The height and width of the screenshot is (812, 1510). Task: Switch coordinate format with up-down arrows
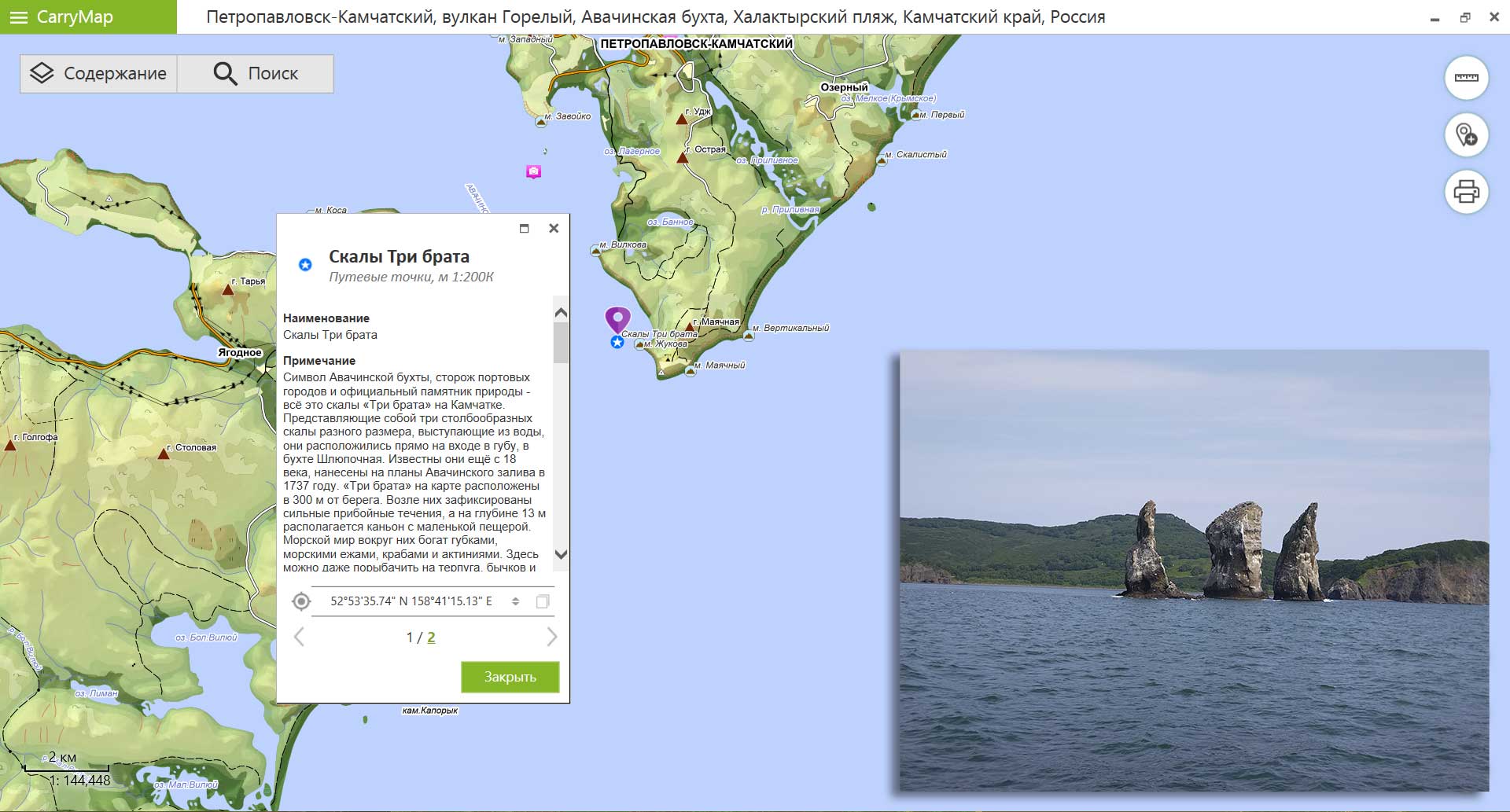click(x=516, y=601)
